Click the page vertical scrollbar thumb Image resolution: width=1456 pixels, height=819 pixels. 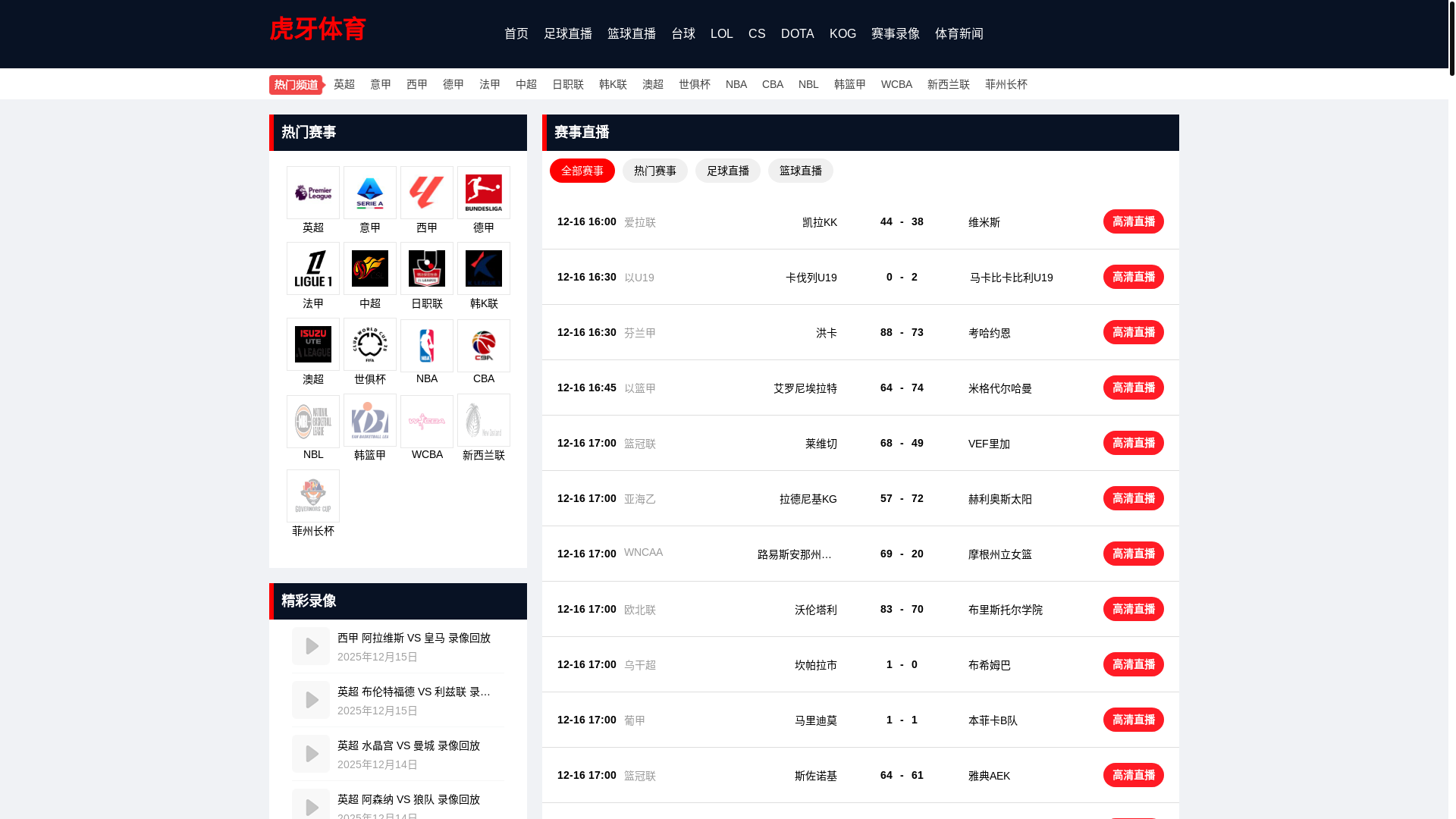click(x=1451, y=38)
